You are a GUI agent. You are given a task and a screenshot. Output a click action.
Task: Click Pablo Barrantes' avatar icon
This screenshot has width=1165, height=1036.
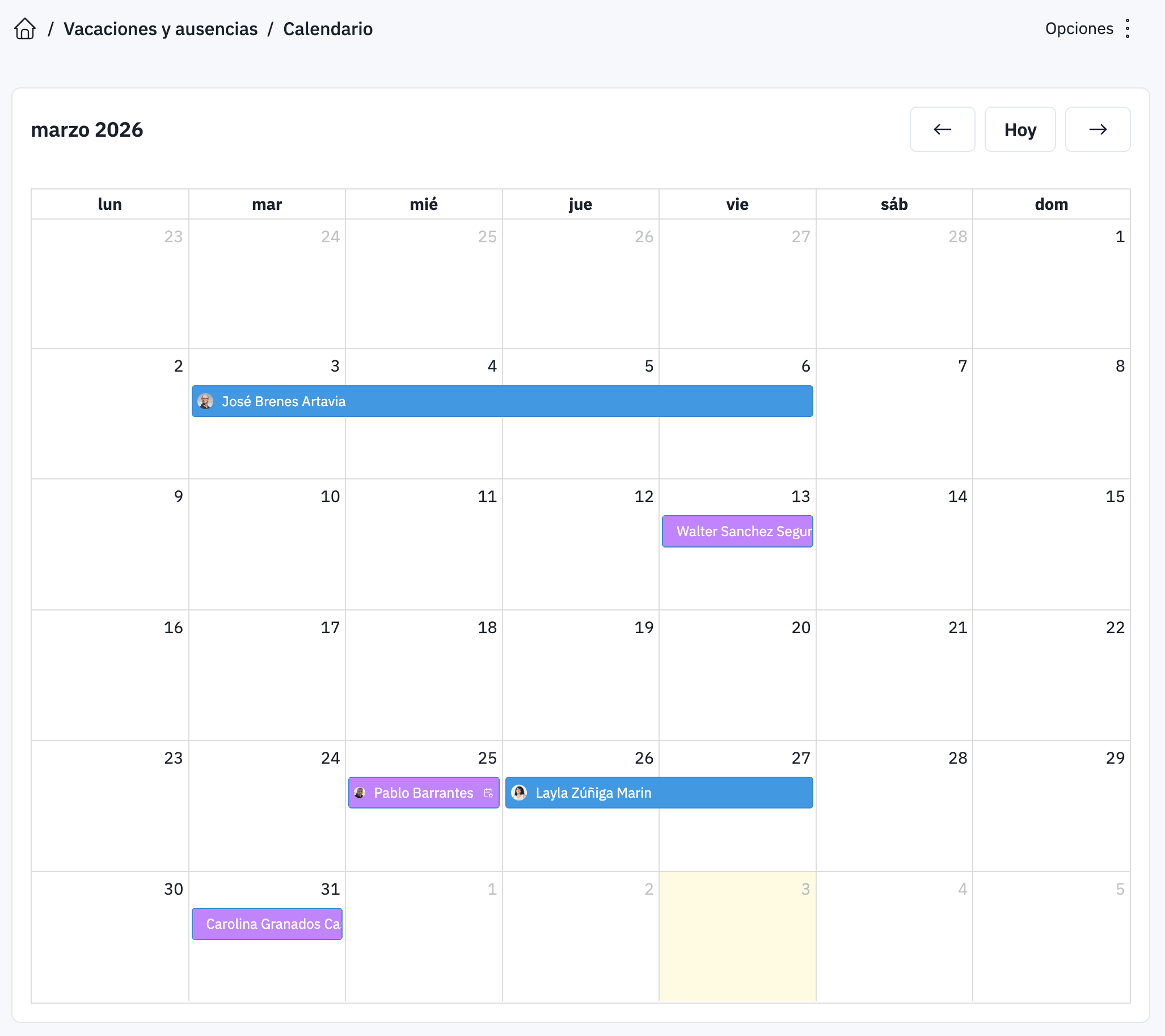point(360,793)
